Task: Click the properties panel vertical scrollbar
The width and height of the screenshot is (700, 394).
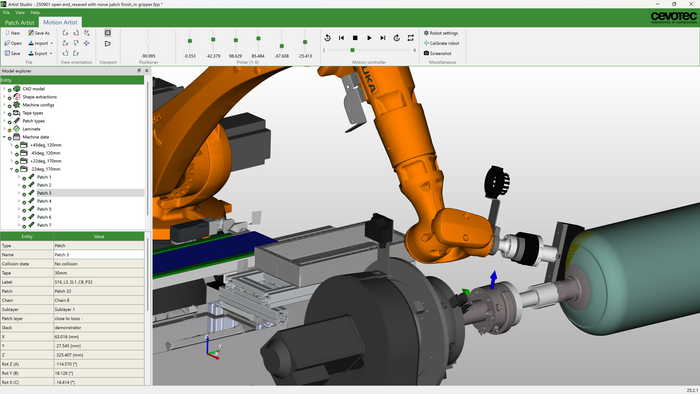Action: pyautogui.click(x=148, y=275)
